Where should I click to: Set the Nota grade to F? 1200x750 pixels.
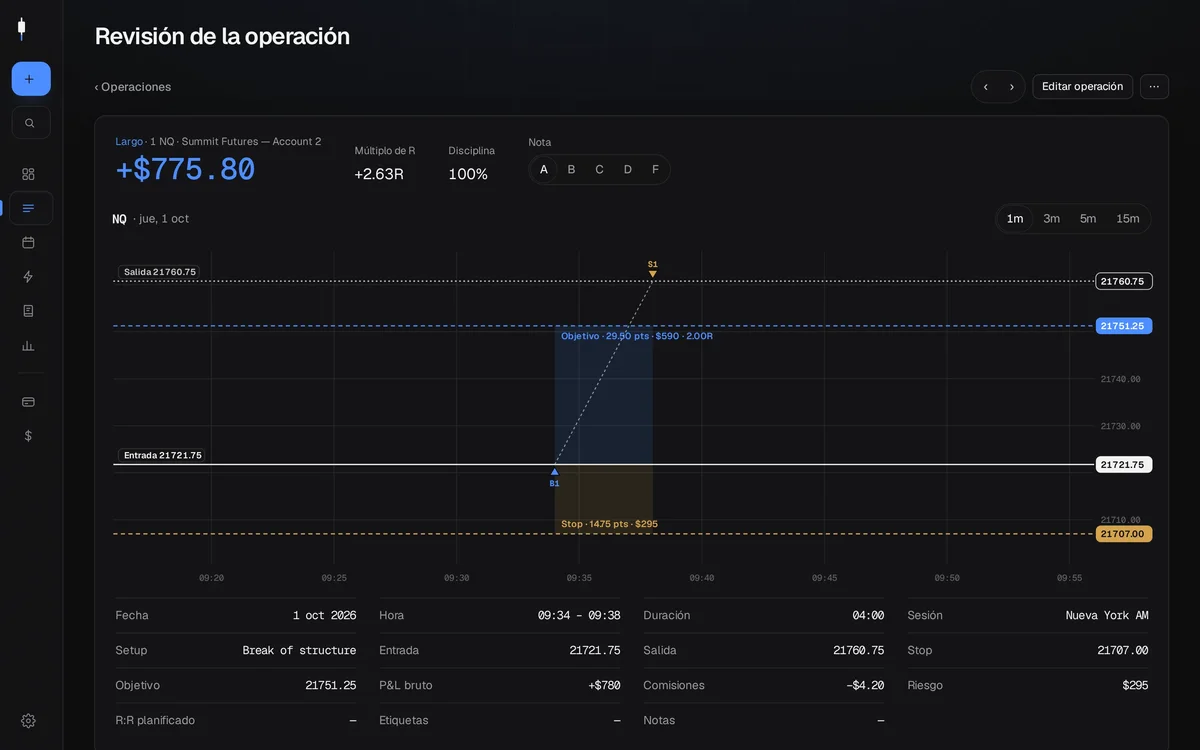[656, 170]
